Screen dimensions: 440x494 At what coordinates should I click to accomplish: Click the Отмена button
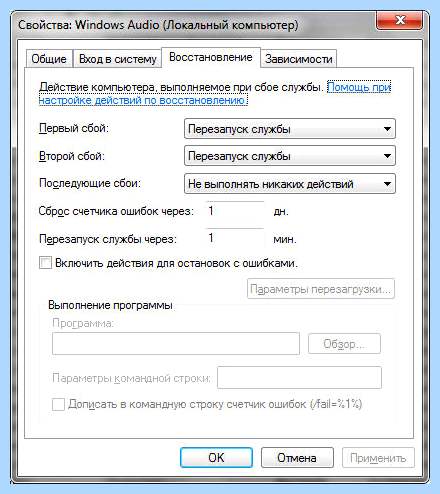(x=297, y=458)
